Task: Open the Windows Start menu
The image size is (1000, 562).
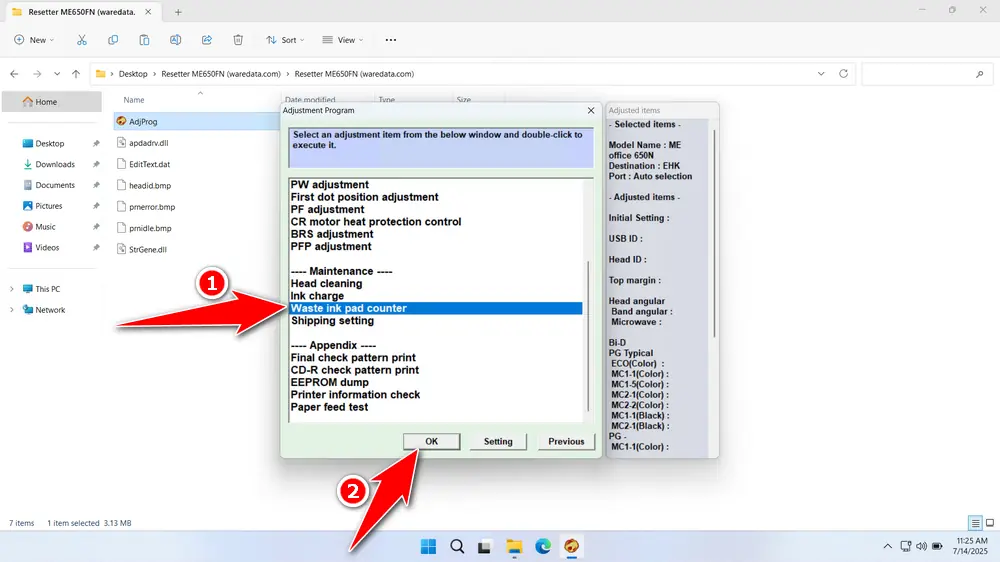Action: tap(429, 546)
